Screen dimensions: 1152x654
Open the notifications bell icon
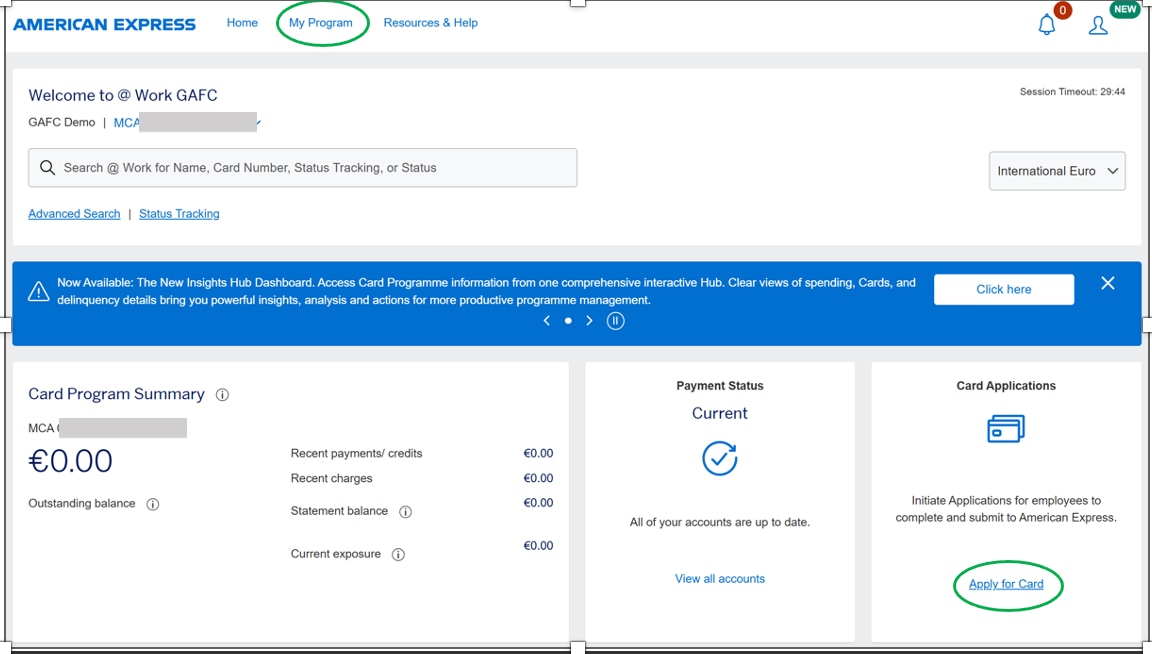(x=1046, y=25)
